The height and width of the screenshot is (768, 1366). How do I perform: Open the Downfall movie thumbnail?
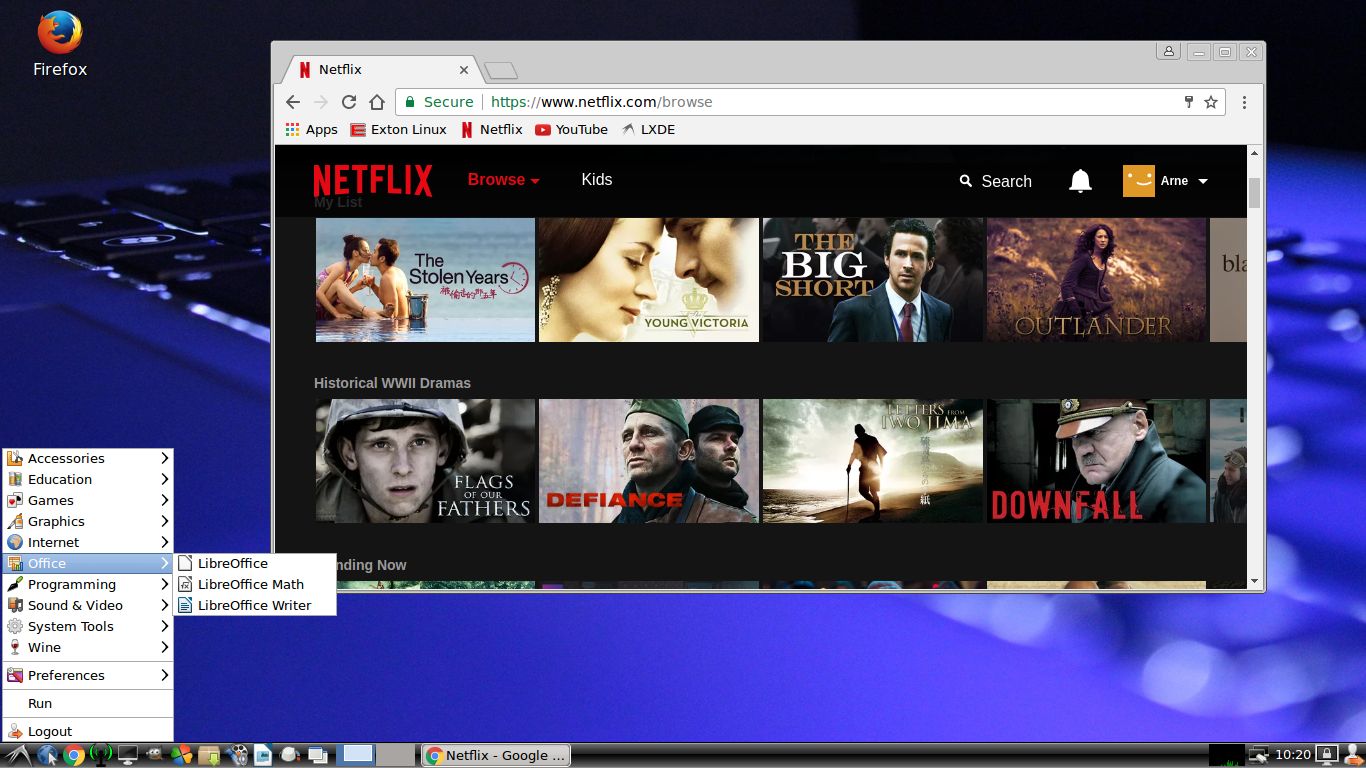pos(1097,461)
